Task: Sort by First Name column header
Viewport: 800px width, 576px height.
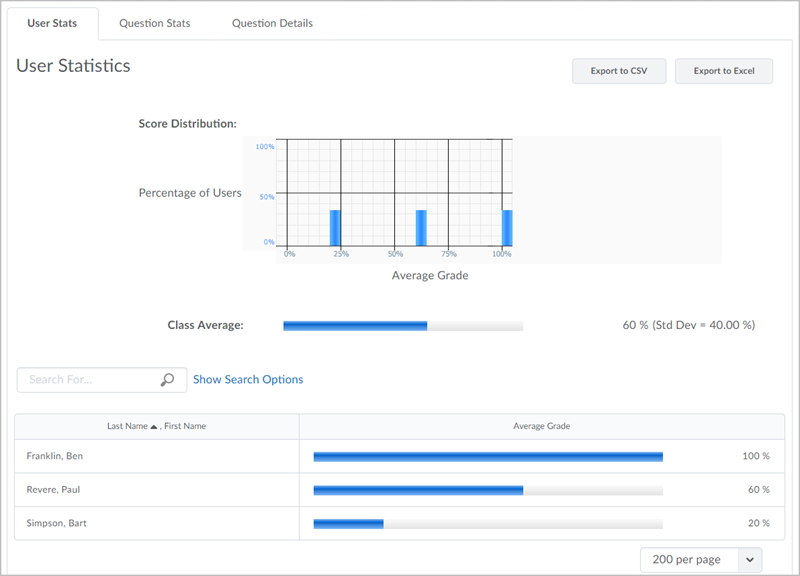Action: [x=185, y=426]
